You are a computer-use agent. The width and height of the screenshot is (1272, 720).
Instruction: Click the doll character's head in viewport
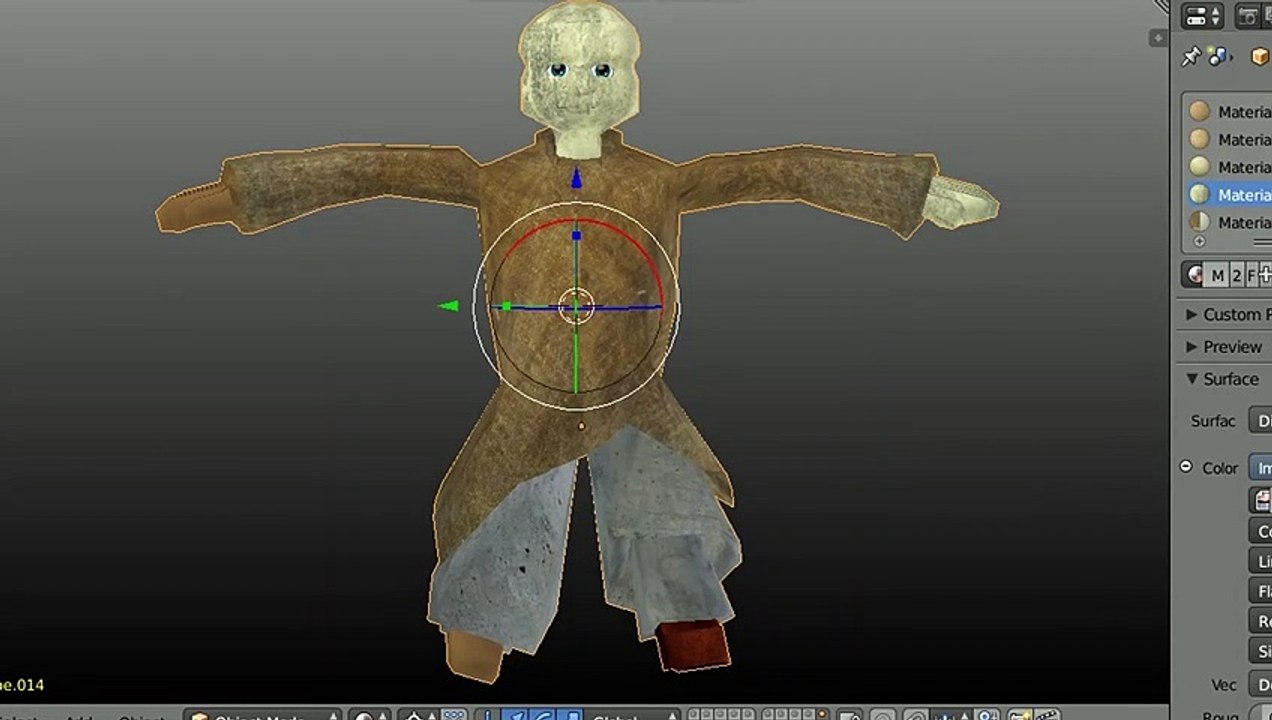(578, 68)
